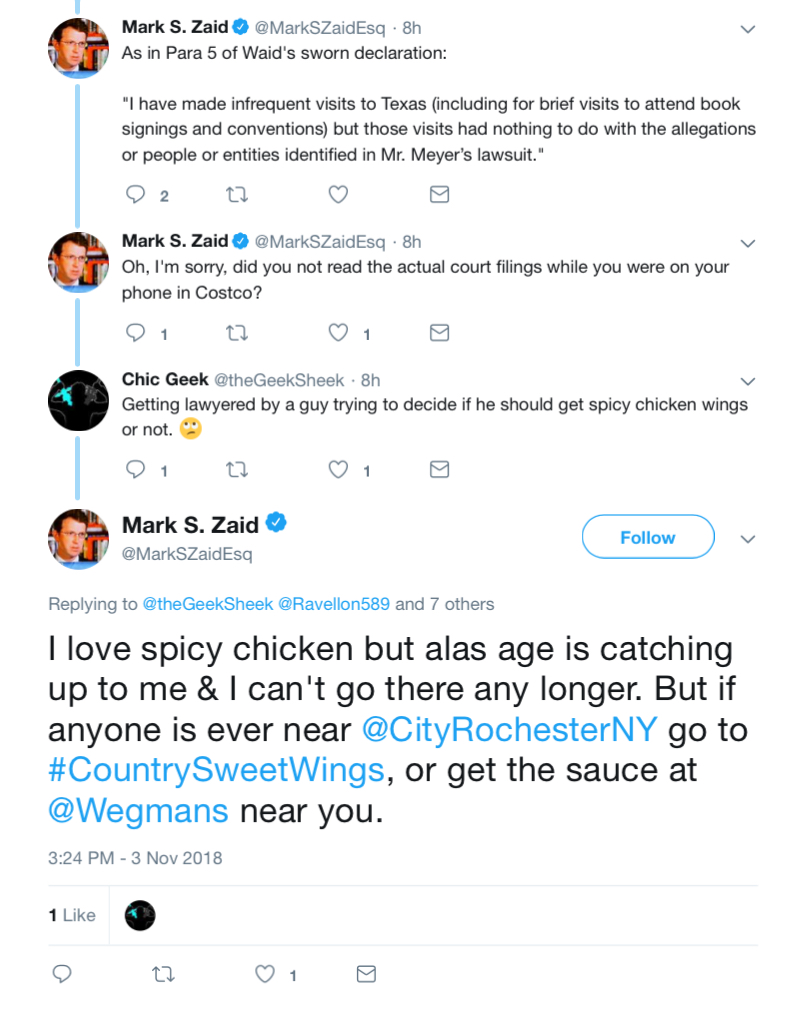Like the main tweet about spicy chicken
Screen dimensions: 808x1017
point(265,974)
